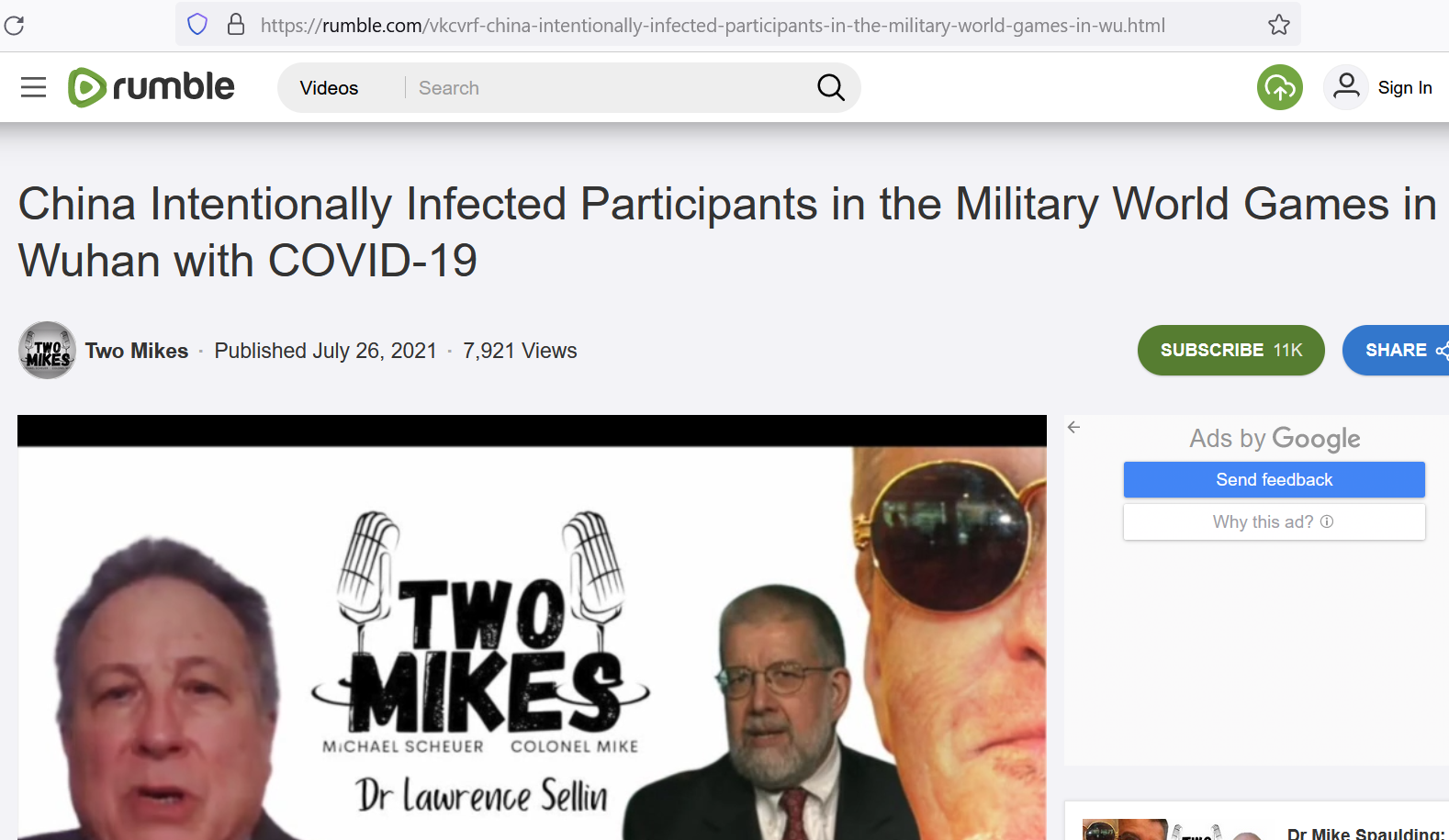Open the Videos search category selector
The height and width of the screenshot is (840, 1449).
pos(329,88)
